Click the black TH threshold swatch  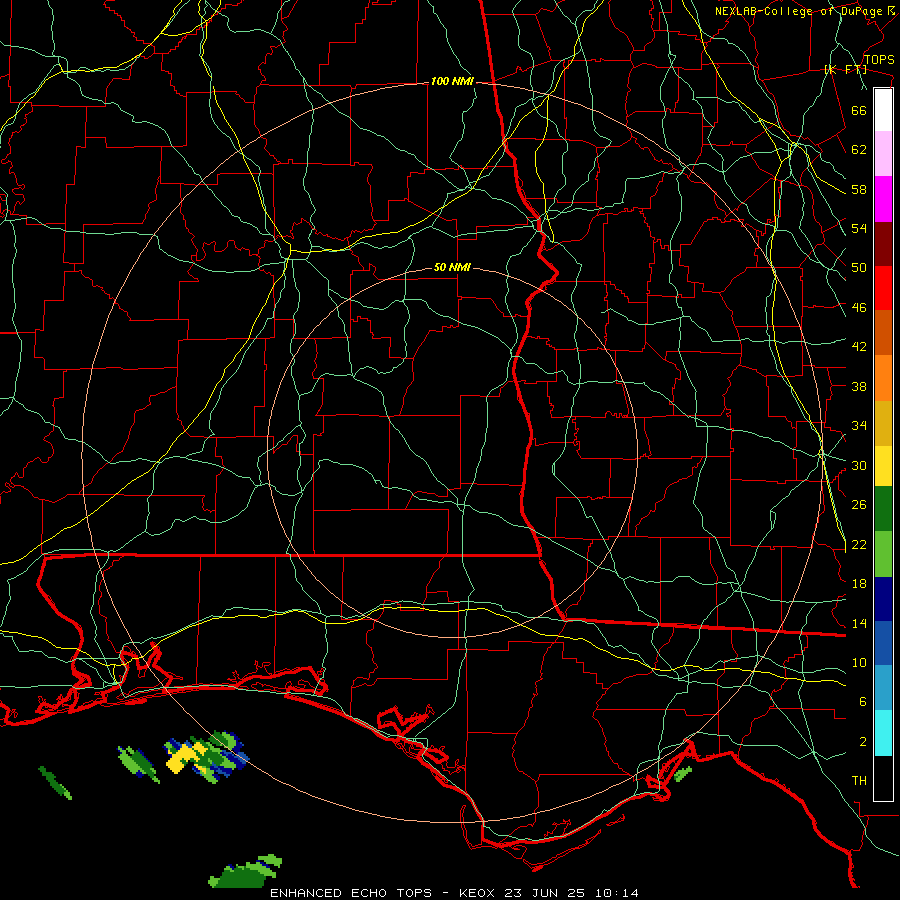pos(883,778)
